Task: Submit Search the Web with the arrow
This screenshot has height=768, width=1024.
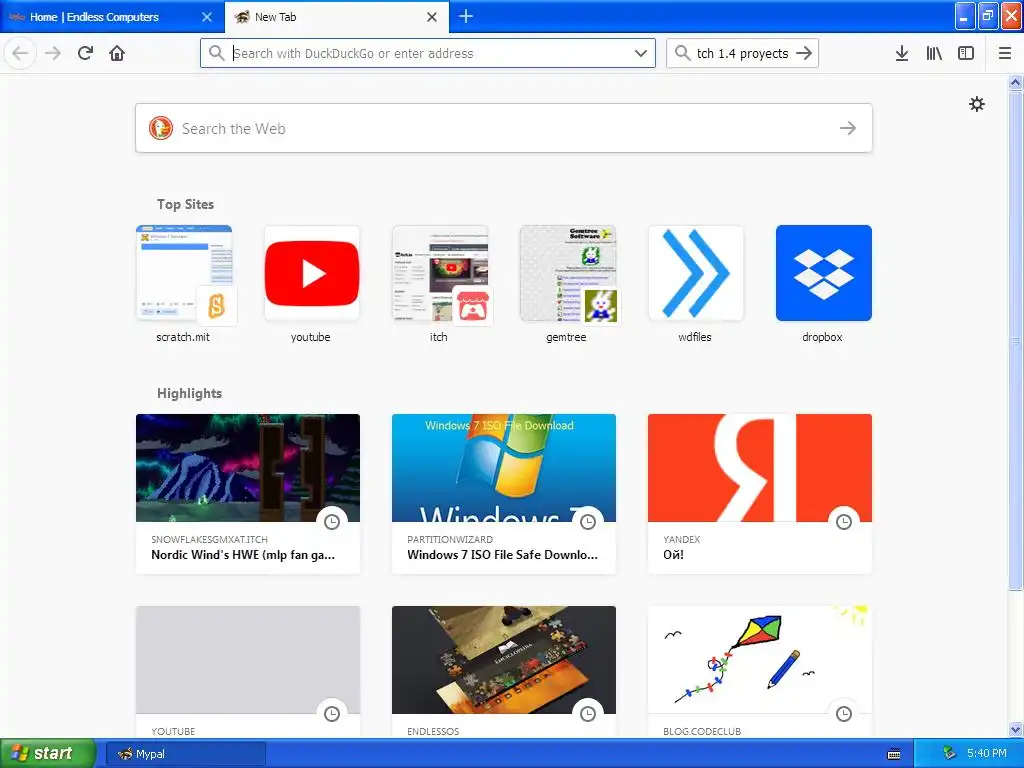Action: (x=848, y=128)
